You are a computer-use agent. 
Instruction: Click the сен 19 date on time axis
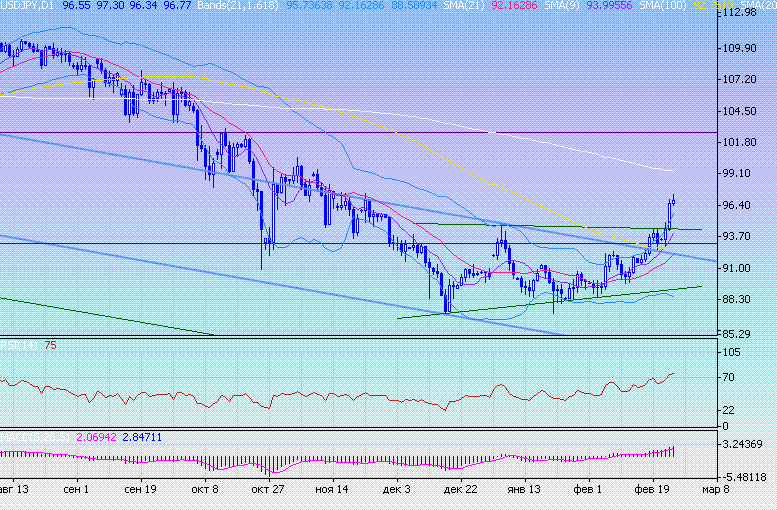(141, 490)
